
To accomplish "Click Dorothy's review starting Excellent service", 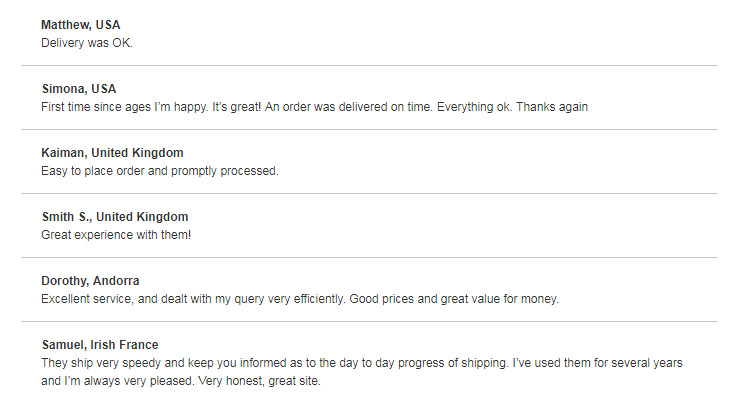I will pyautogui.click(x=300, y=299).
